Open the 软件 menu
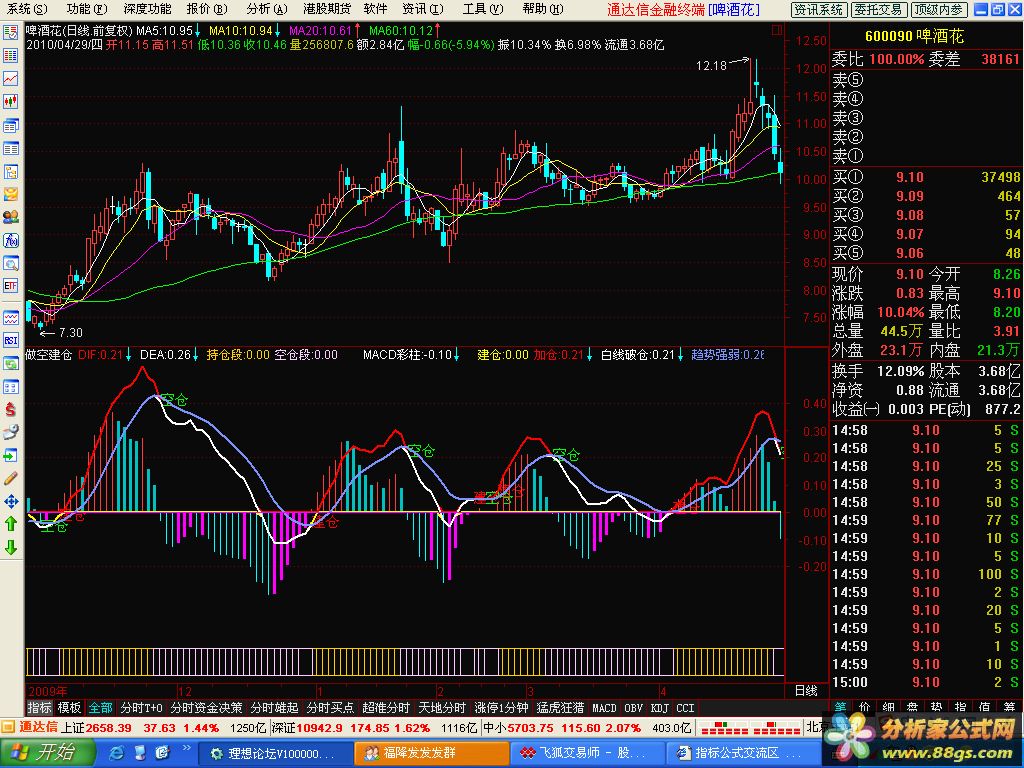This screenshot has height=768, width=1024. click(375, 9)
